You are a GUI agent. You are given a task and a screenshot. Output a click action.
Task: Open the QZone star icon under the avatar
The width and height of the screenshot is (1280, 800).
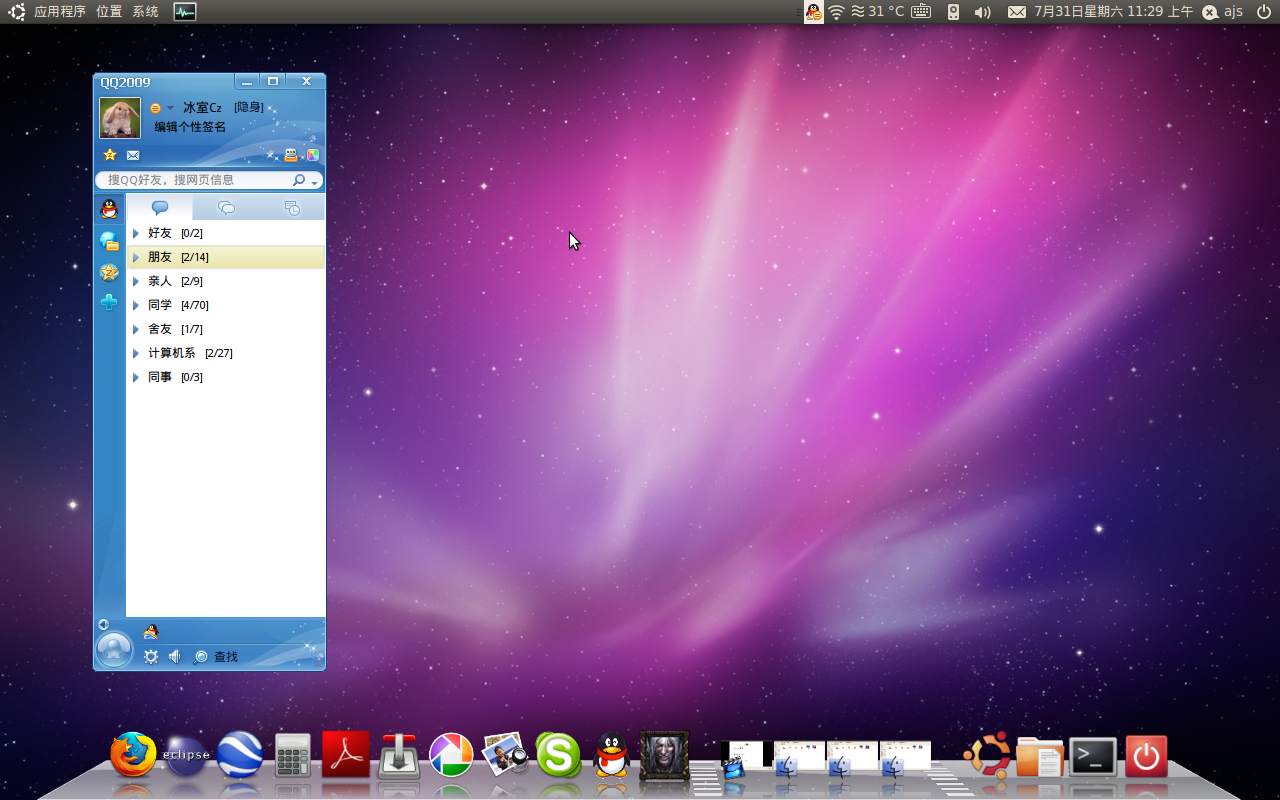110,155
